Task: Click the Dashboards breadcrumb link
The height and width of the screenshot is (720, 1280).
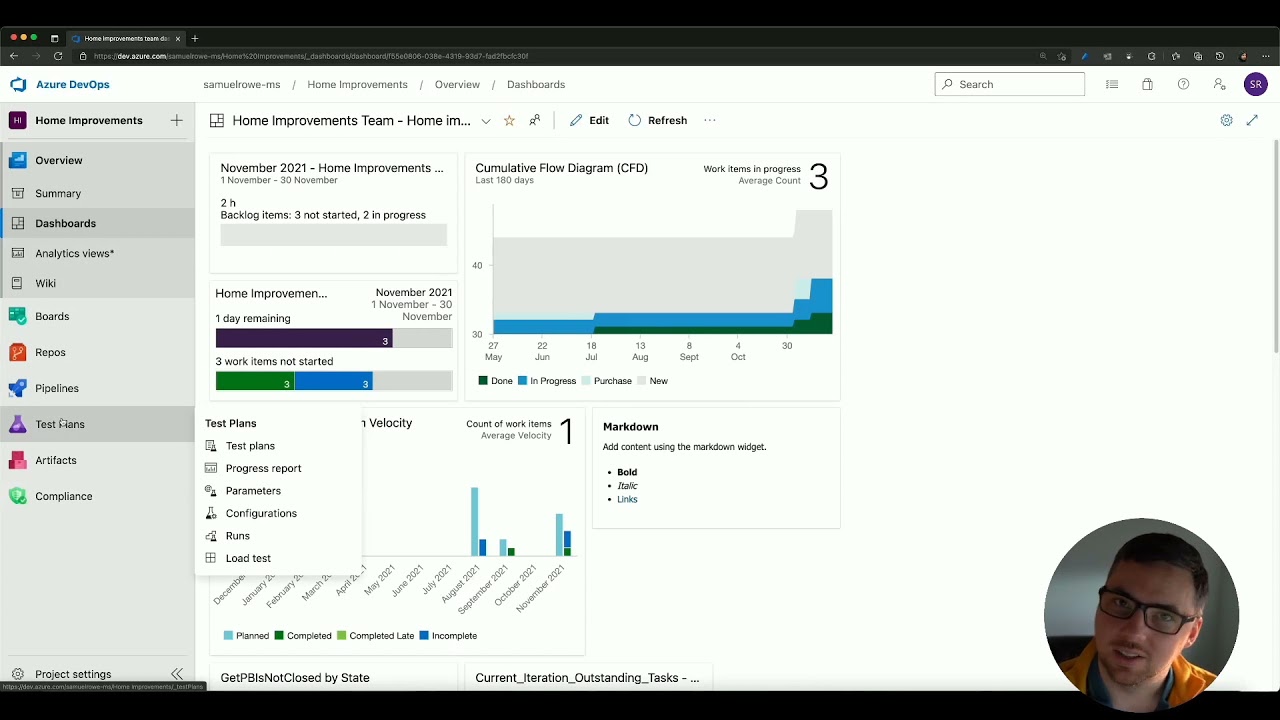Action: pyautogui.click(x=536, y=84)
